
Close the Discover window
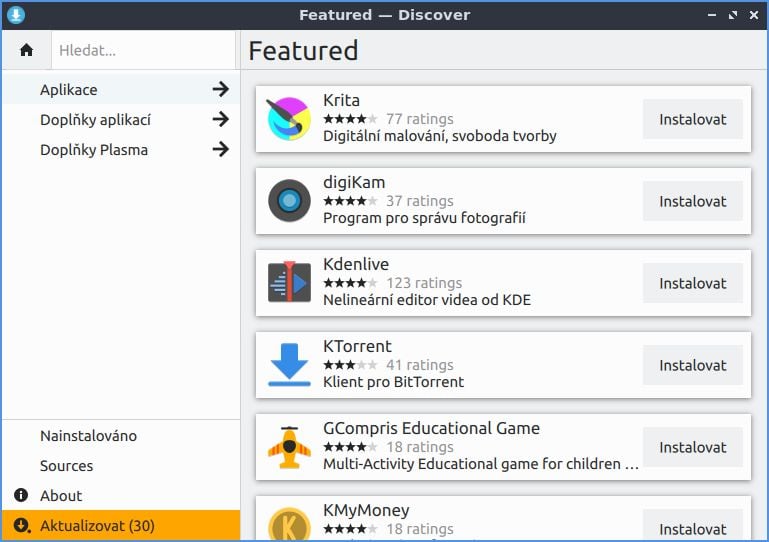[x=754, y=15]
